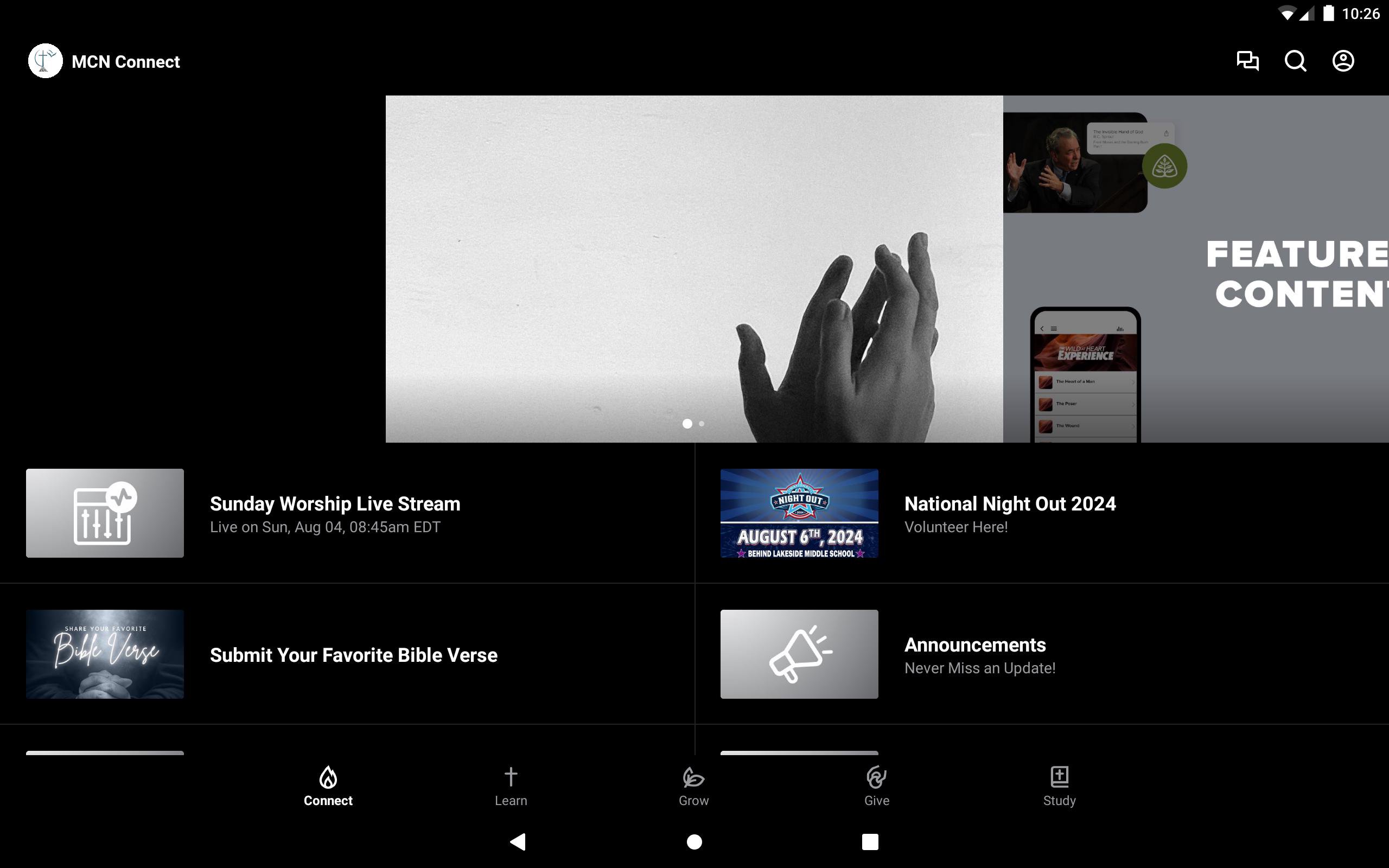Open National Night Out 2024 item

coord(1010,504)
